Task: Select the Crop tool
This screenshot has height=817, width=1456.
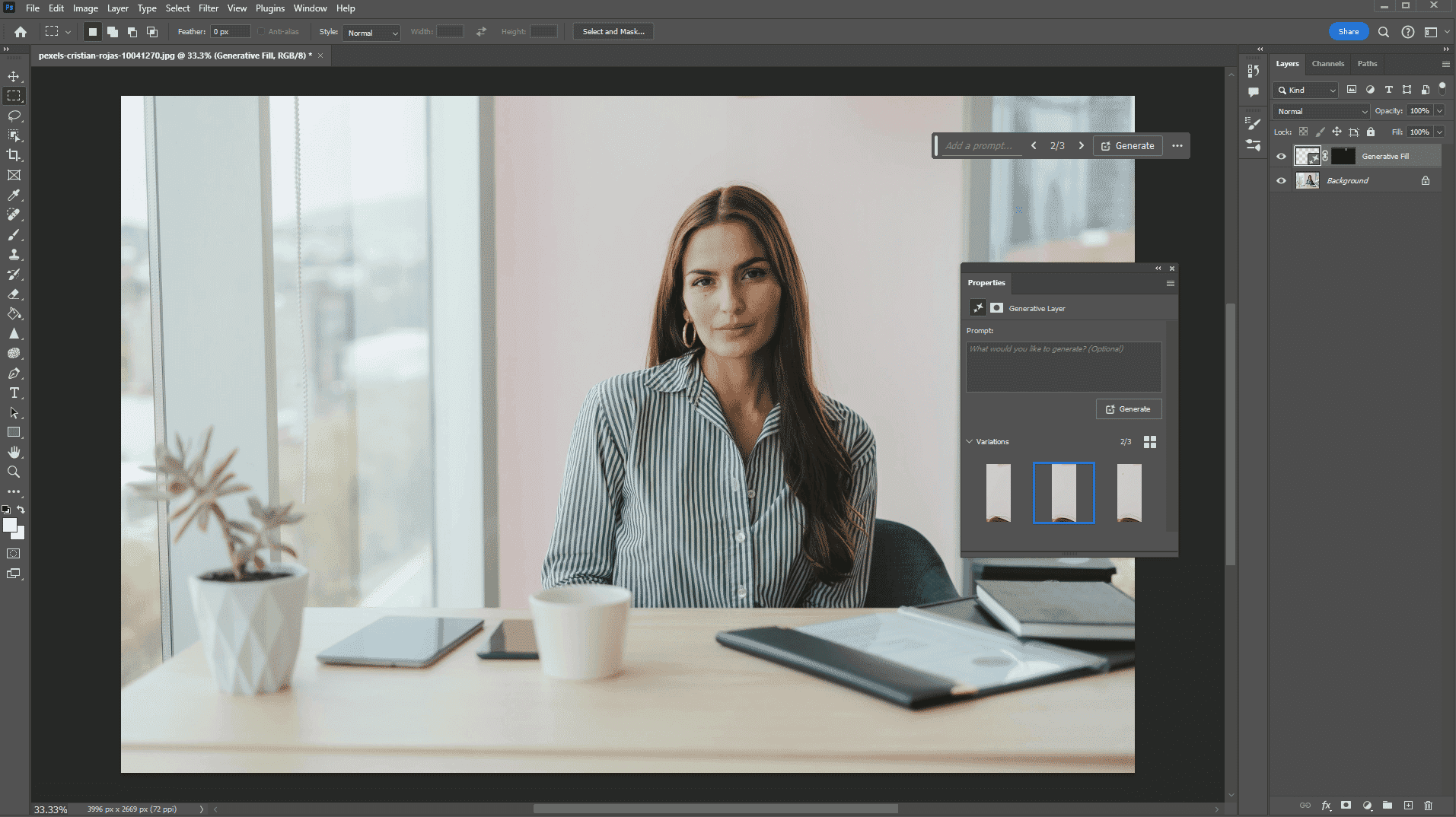Action: tap(14, 155)
